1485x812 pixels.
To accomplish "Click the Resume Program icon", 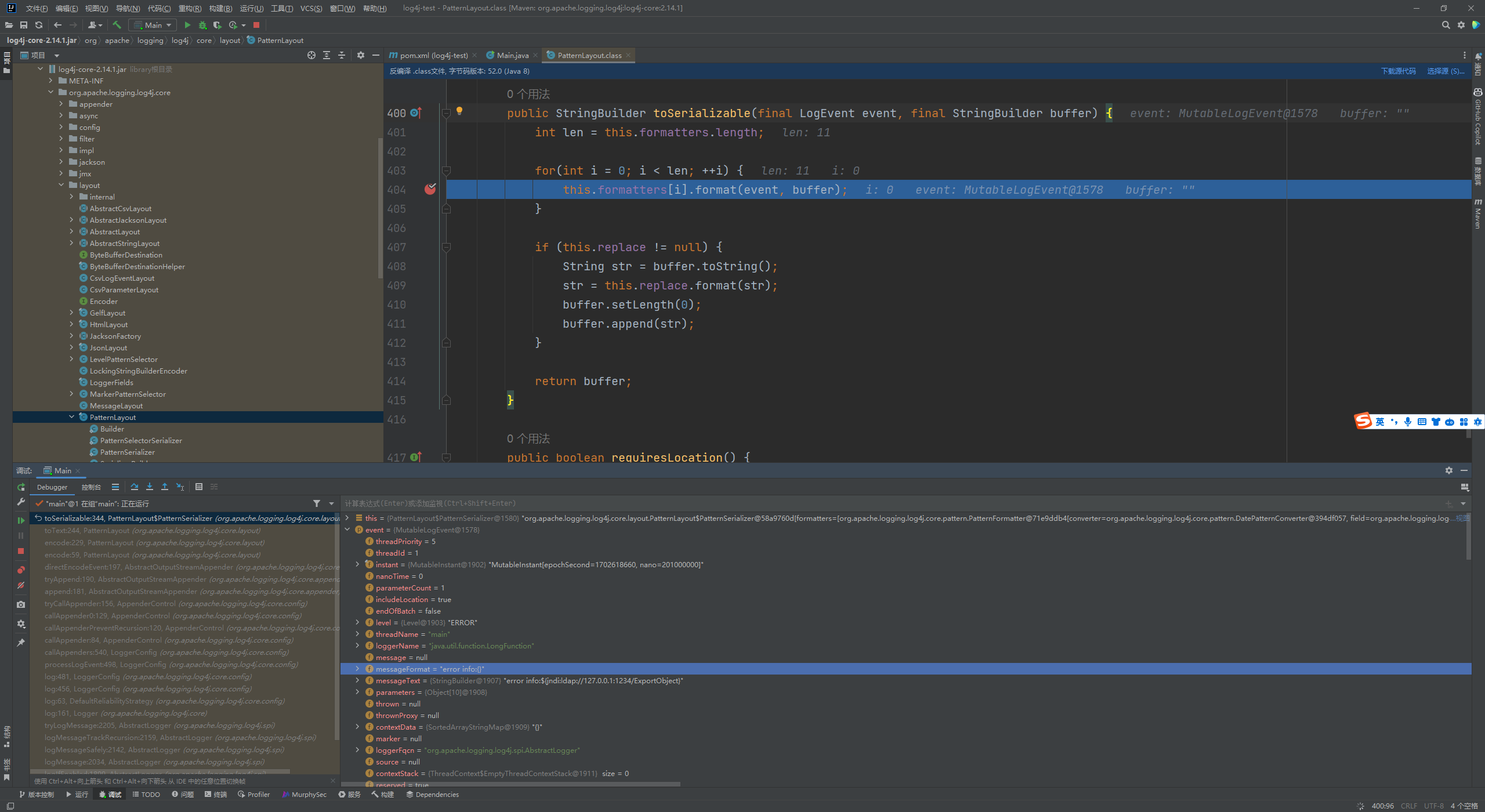I will (x=21, y=520).
